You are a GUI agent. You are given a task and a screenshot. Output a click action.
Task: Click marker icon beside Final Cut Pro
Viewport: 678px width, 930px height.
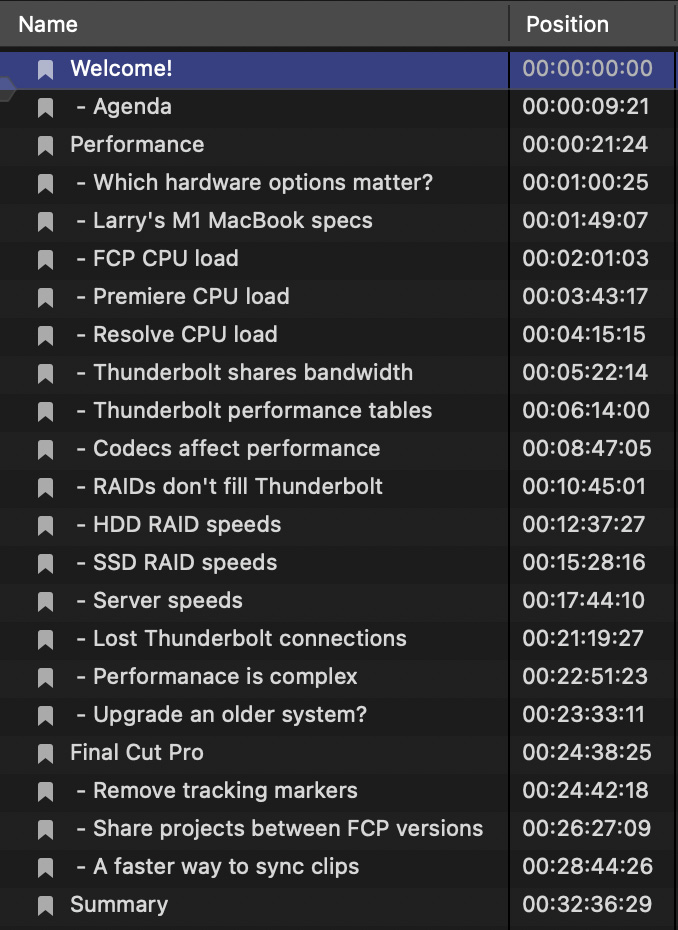coord(46,753)
